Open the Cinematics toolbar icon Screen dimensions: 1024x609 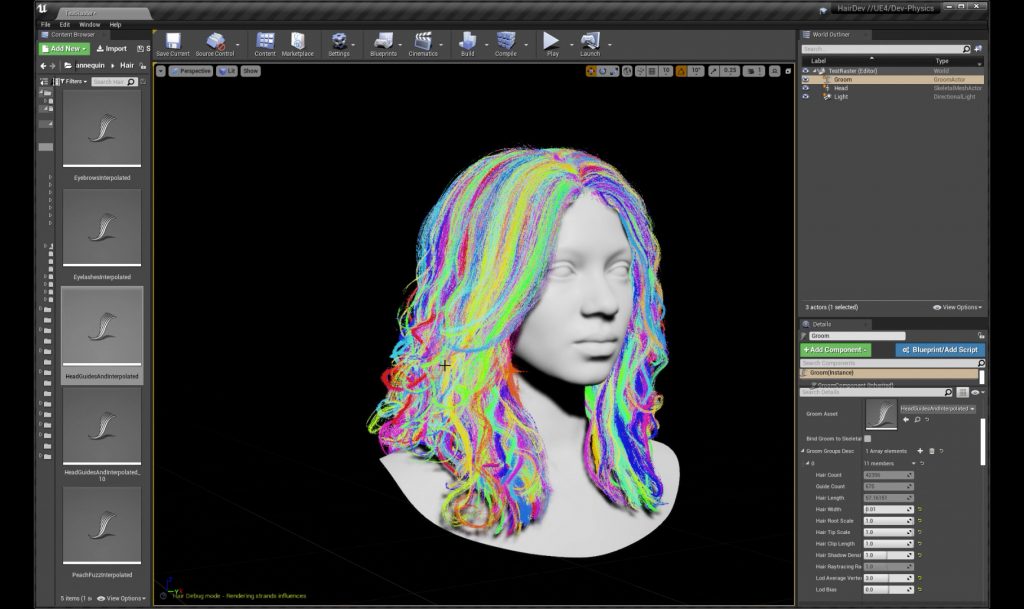pos(422,42)
